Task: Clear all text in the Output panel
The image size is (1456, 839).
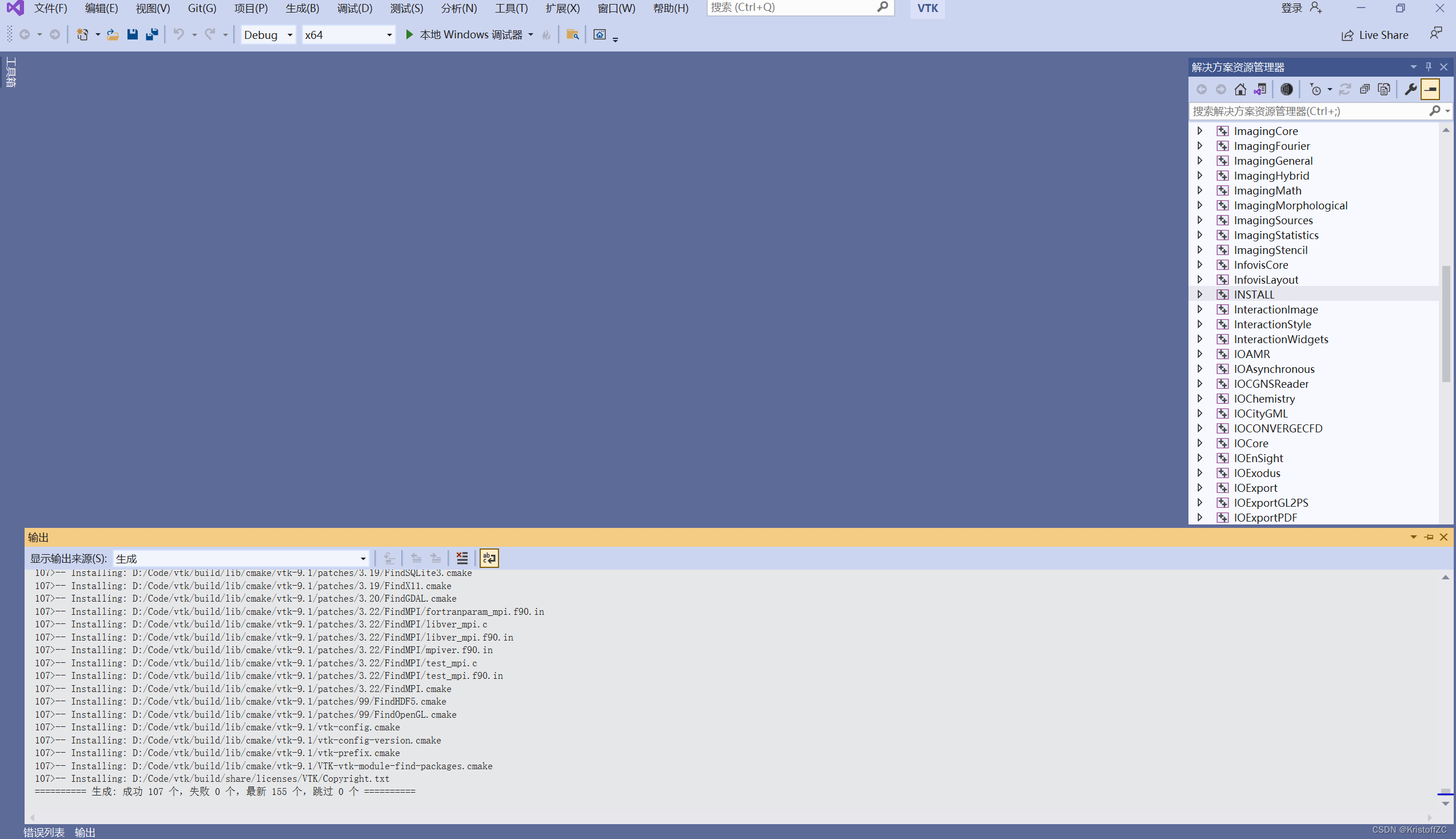Action: (x=462, y=558)
